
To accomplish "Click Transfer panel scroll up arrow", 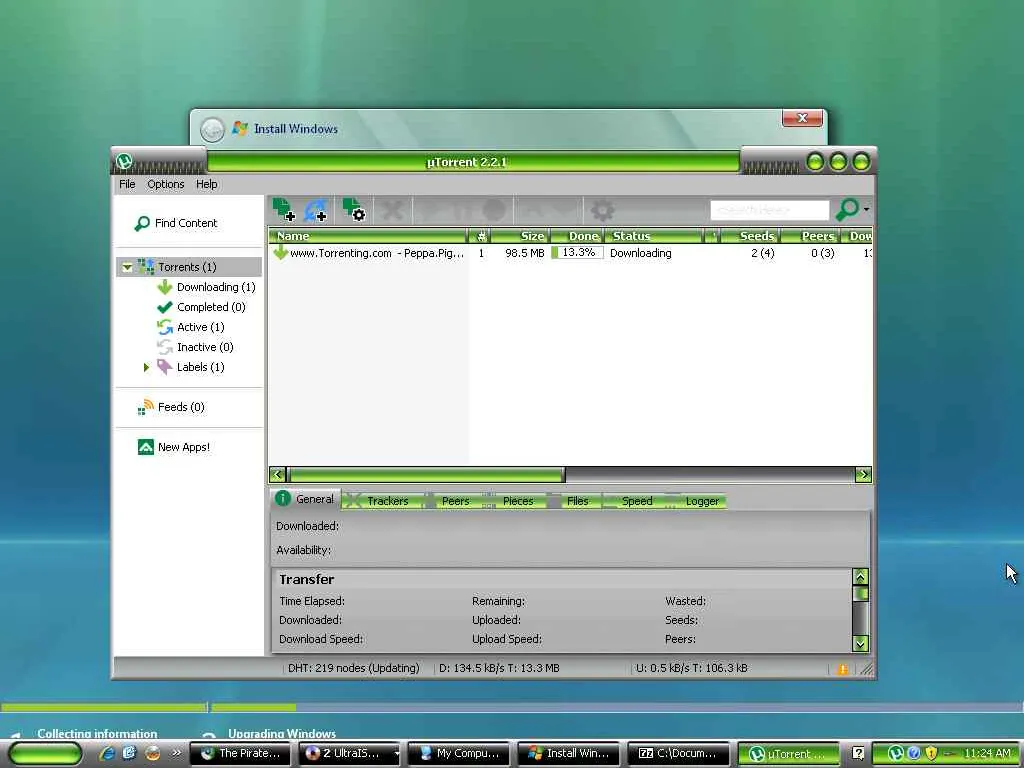I will pyautogui.click(x=861, y=577).
